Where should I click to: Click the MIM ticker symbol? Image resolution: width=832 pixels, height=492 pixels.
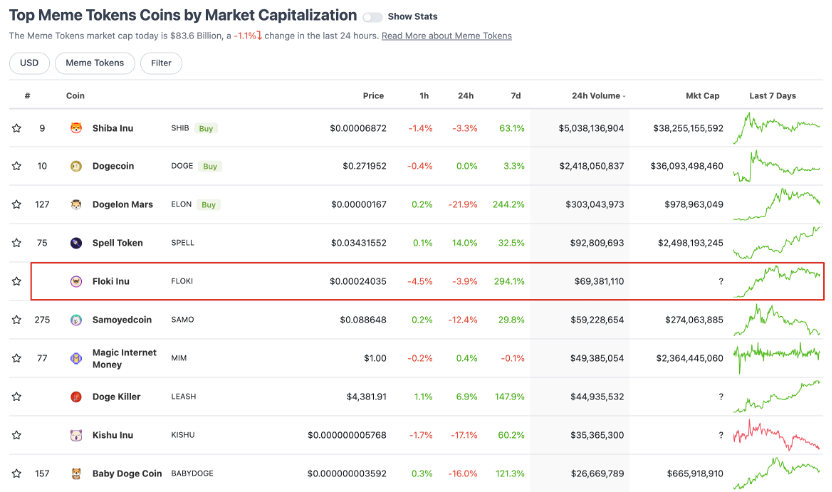tap(179, 358)
